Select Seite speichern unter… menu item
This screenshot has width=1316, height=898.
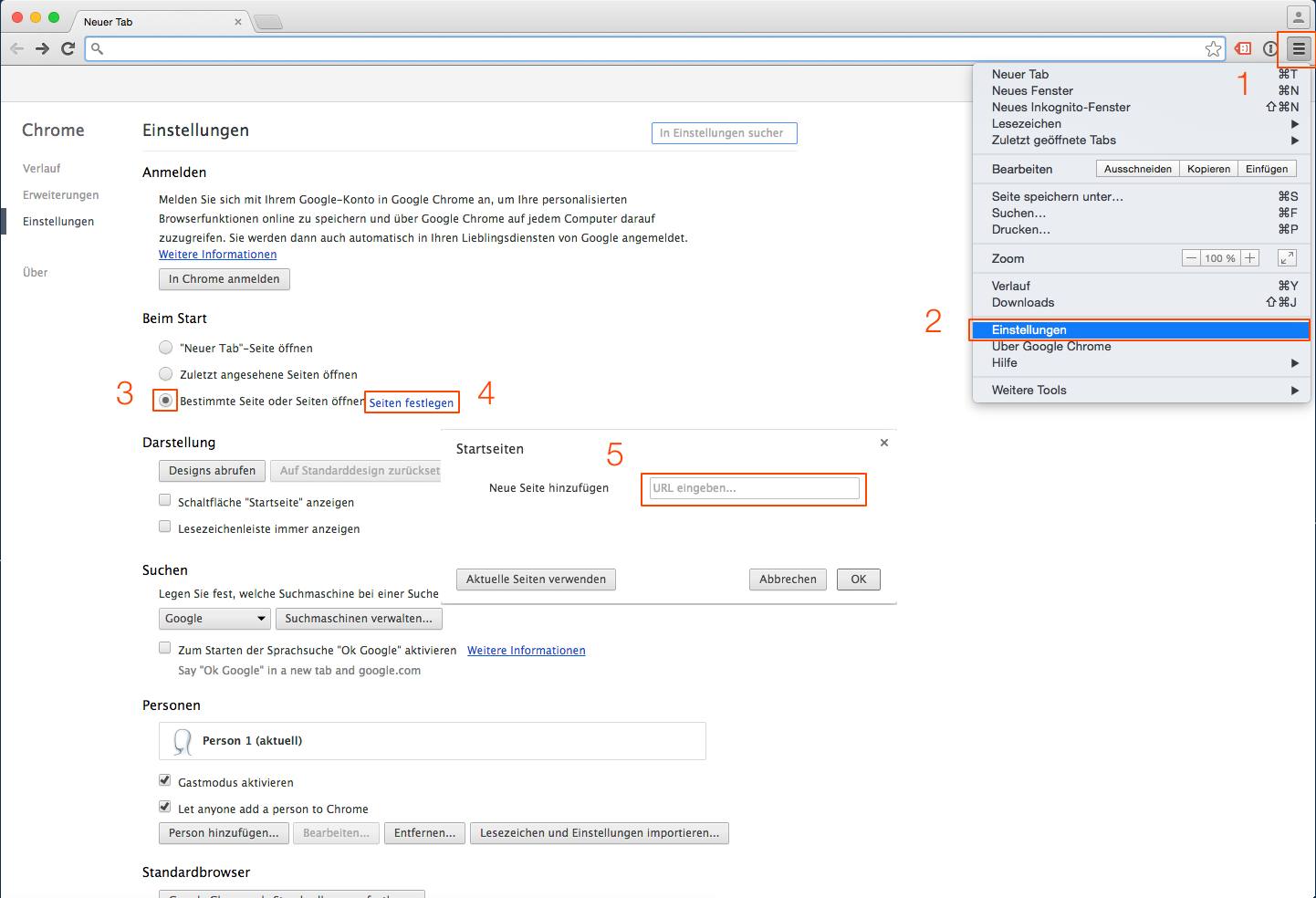point(1142,197)
